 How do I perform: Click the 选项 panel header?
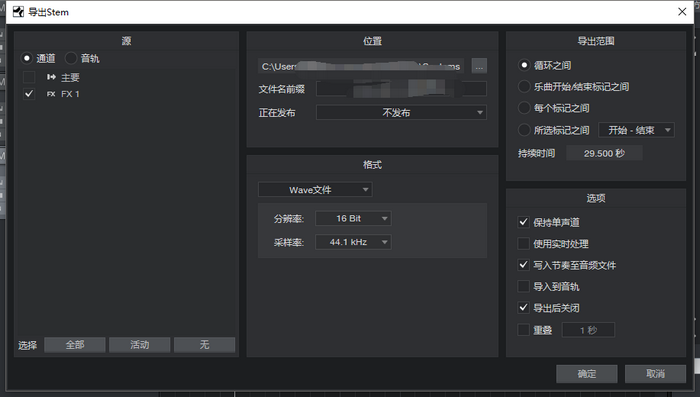coord(596,198)
